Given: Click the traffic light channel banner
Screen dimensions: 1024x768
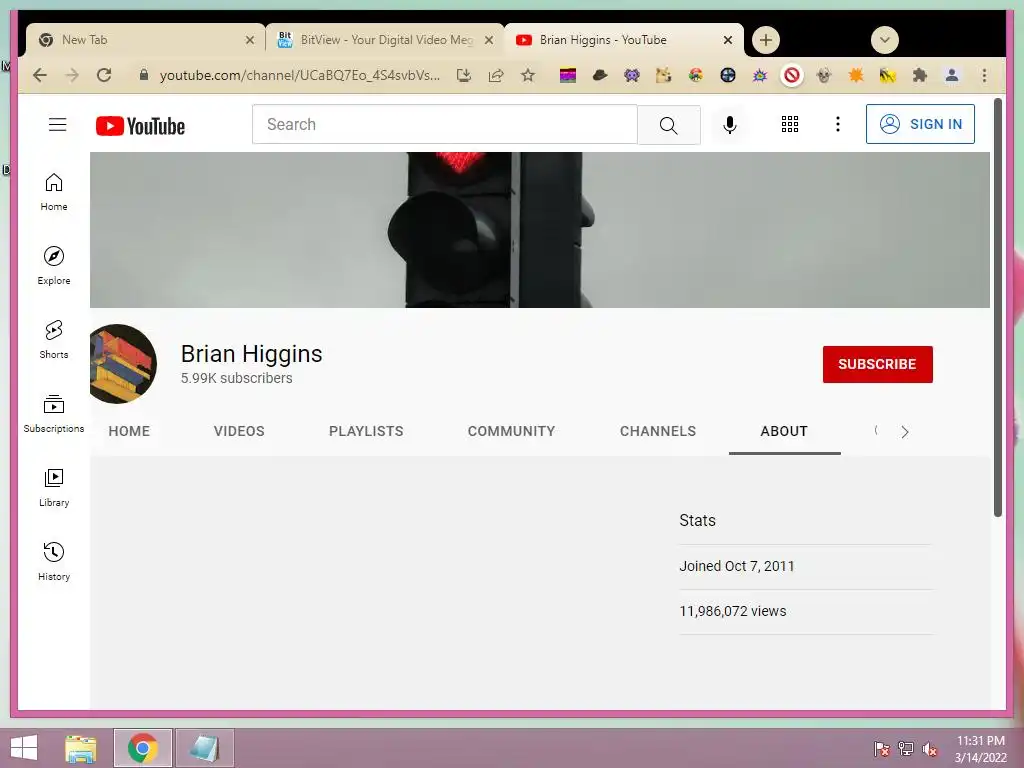Looking at the screenshot, I should coord(539,230).
